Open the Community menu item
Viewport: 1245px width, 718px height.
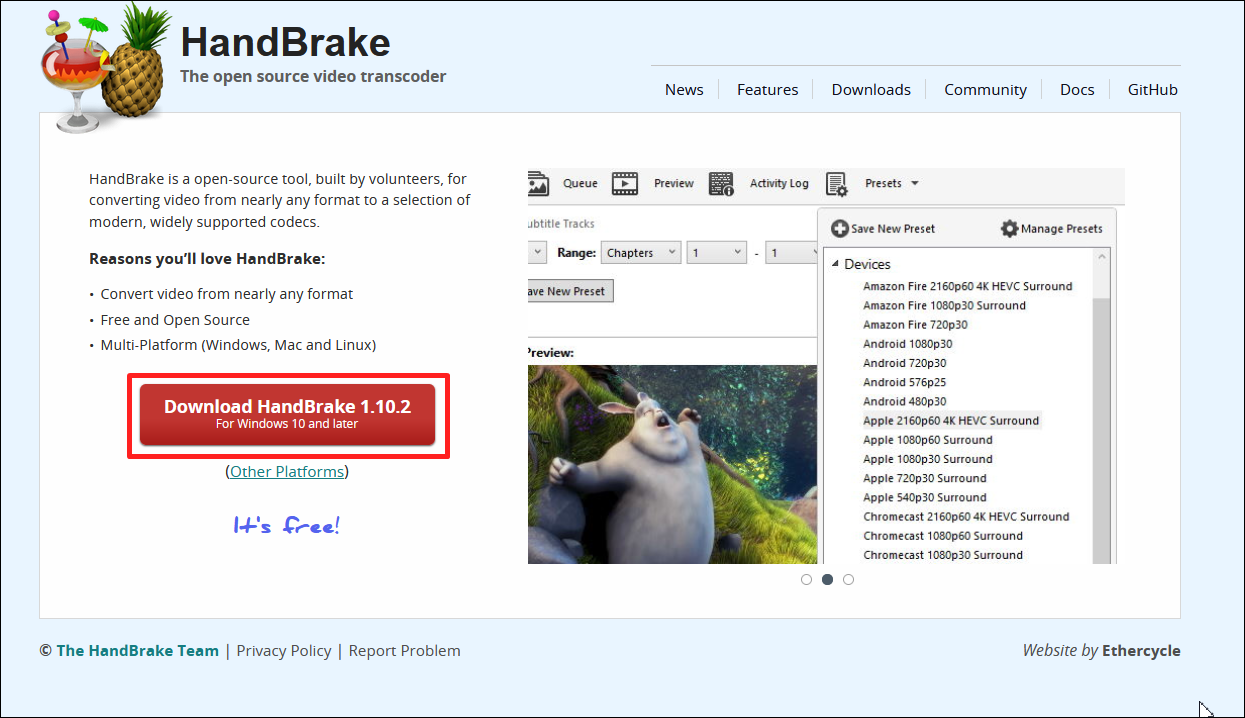coord(985,90)
